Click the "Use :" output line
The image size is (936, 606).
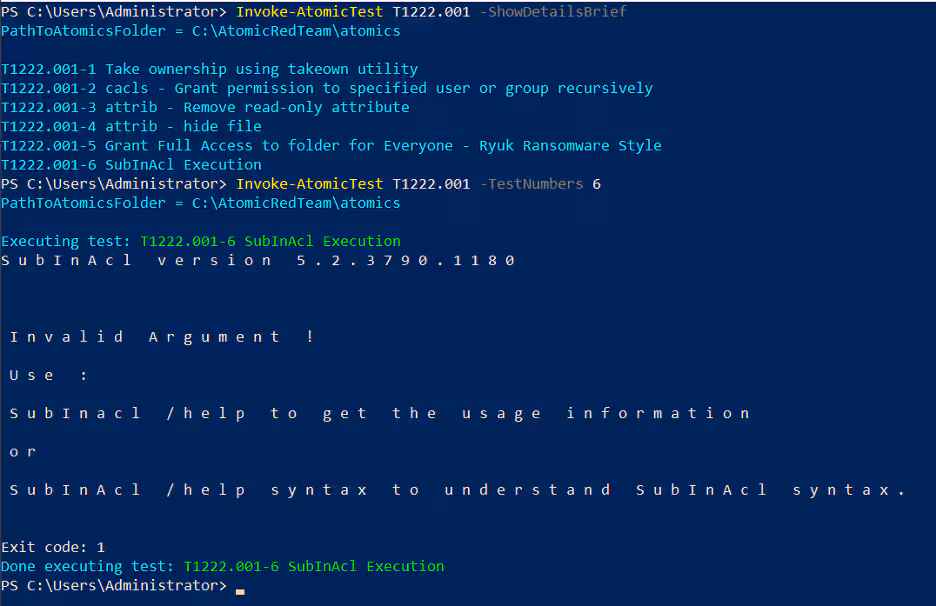[x=48, y=375]
